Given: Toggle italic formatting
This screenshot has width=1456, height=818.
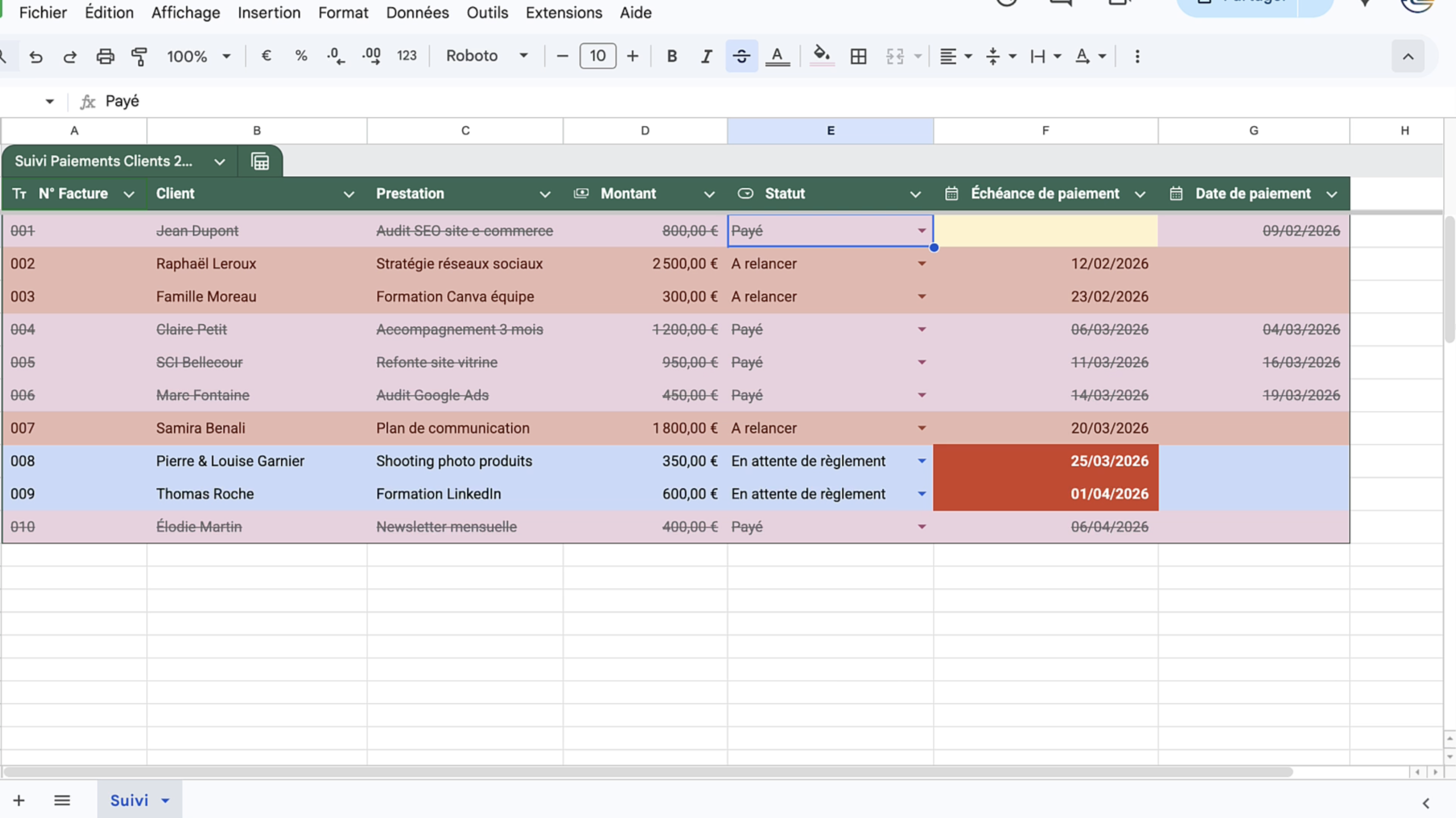Looking at the screenshot, I should click(706, 56).
